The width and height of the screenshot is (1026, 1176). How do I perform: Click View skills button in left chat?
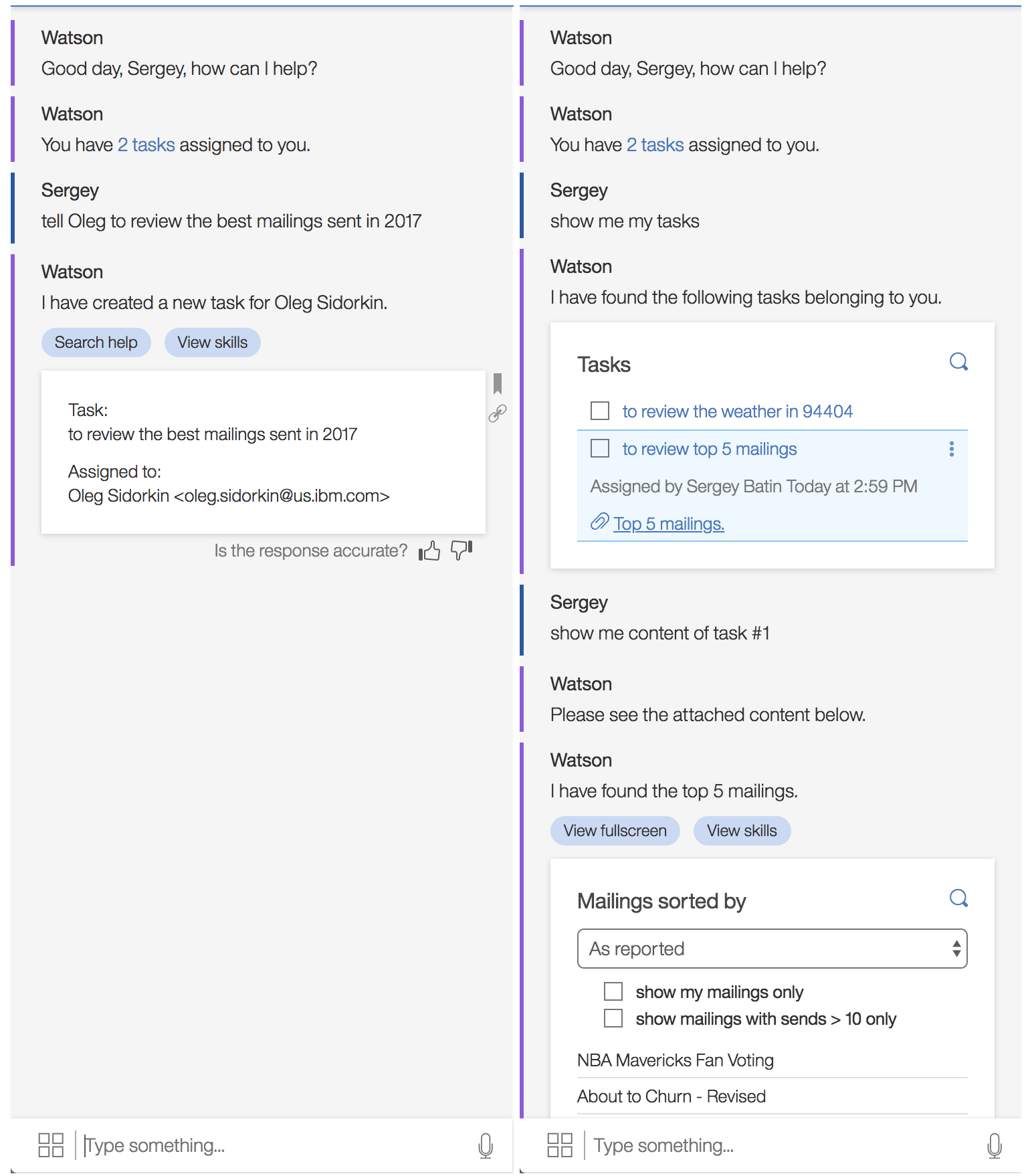click(x=212, y=342)
